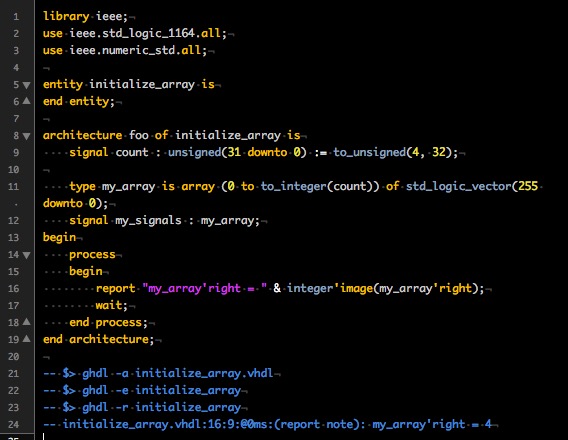Collapse the architecture block at line 8
The width and height of the screenshot is (568, 440).
[x=26, y=136]
